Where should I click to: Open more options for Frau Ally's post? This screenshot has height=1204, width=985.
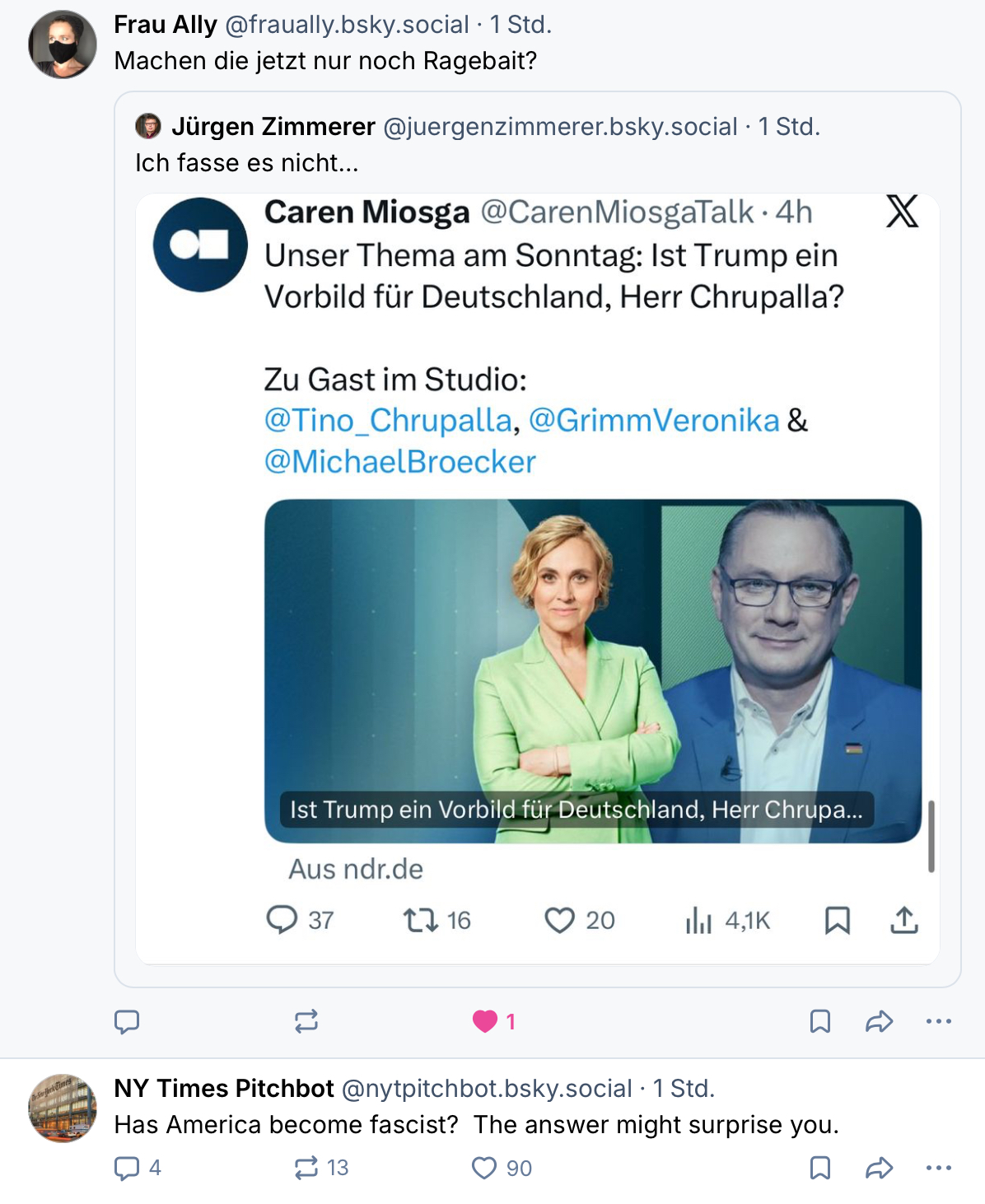point(939,1022)
